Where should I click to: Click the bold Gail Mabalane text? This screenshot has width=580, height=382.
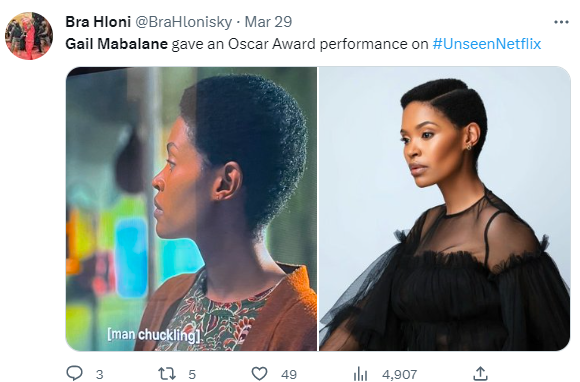click(117, 44)
